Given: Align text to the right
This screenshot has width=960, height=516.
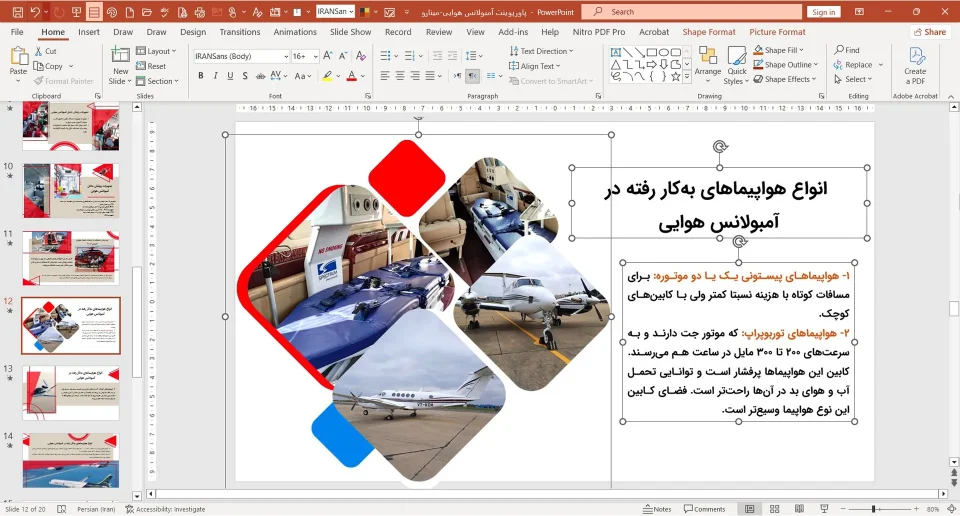Looking at the screenshot, I should click(x=415, y=76).
